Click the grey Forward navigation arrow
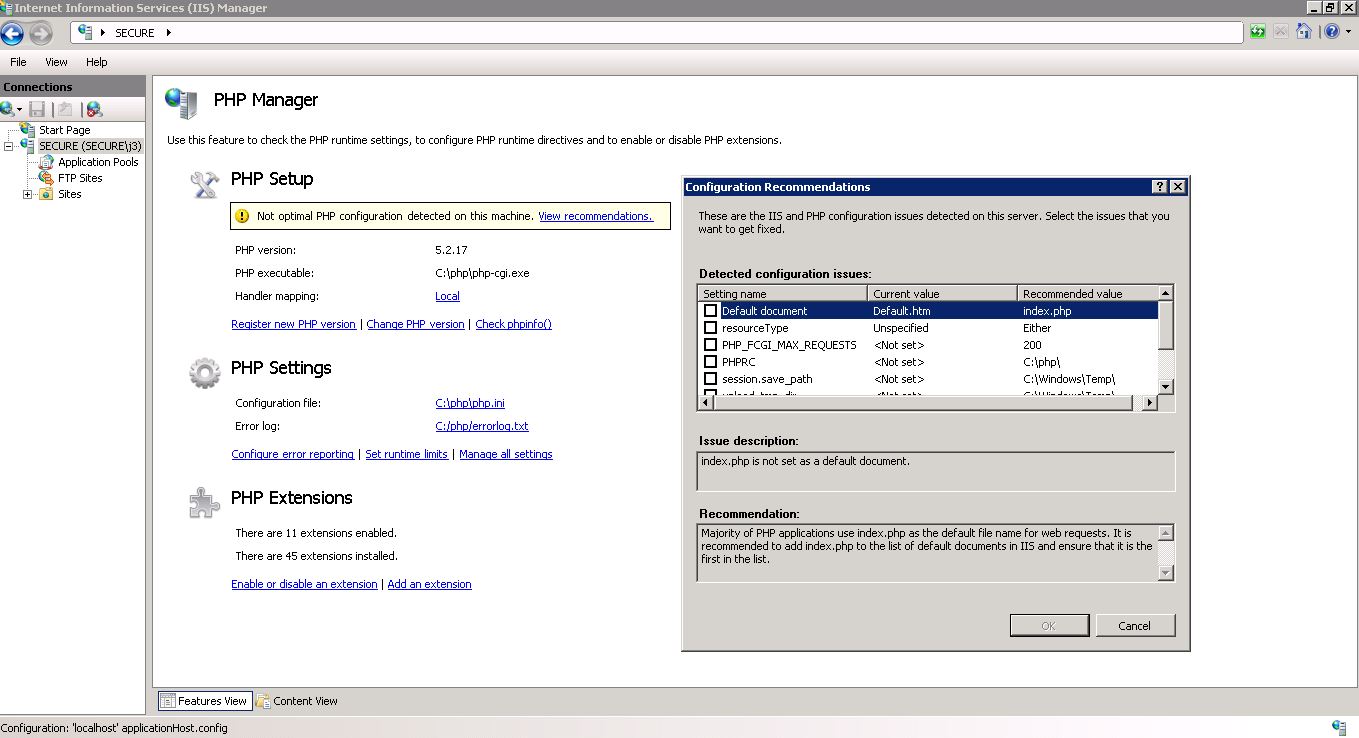 click(40, 33)
